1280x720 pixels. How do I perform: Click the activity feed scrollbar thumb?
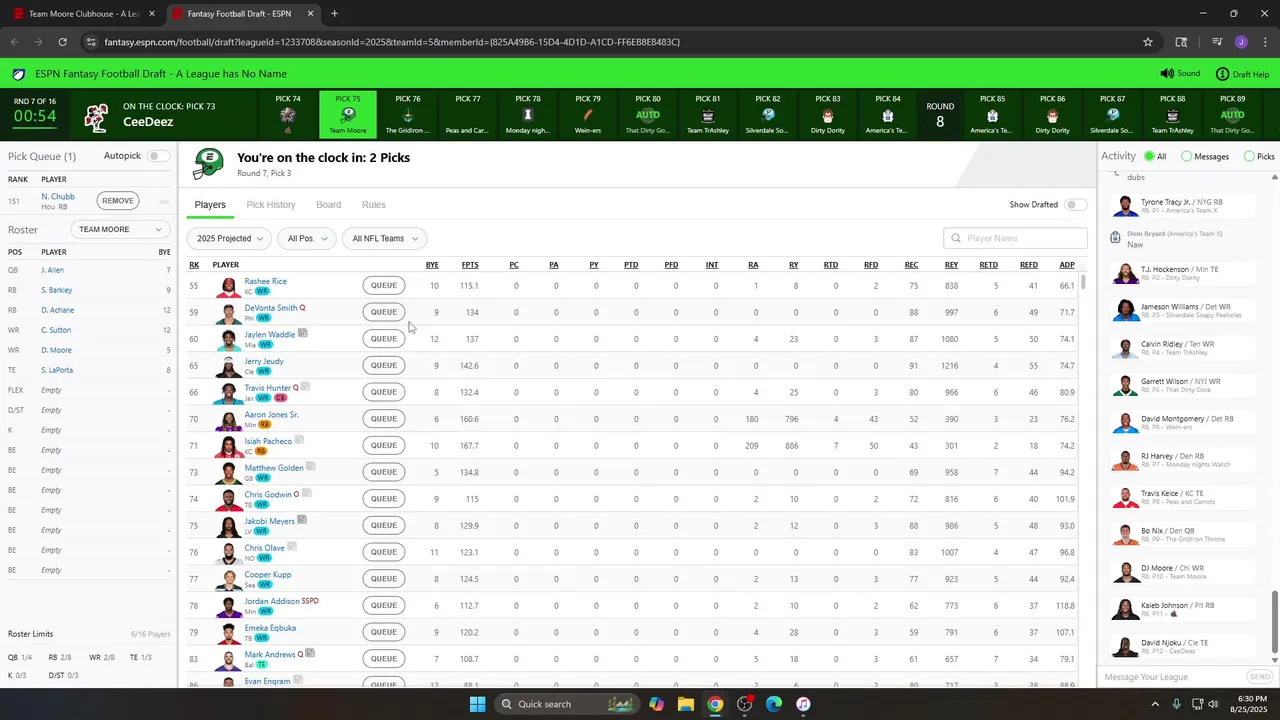click(1274, 624)
